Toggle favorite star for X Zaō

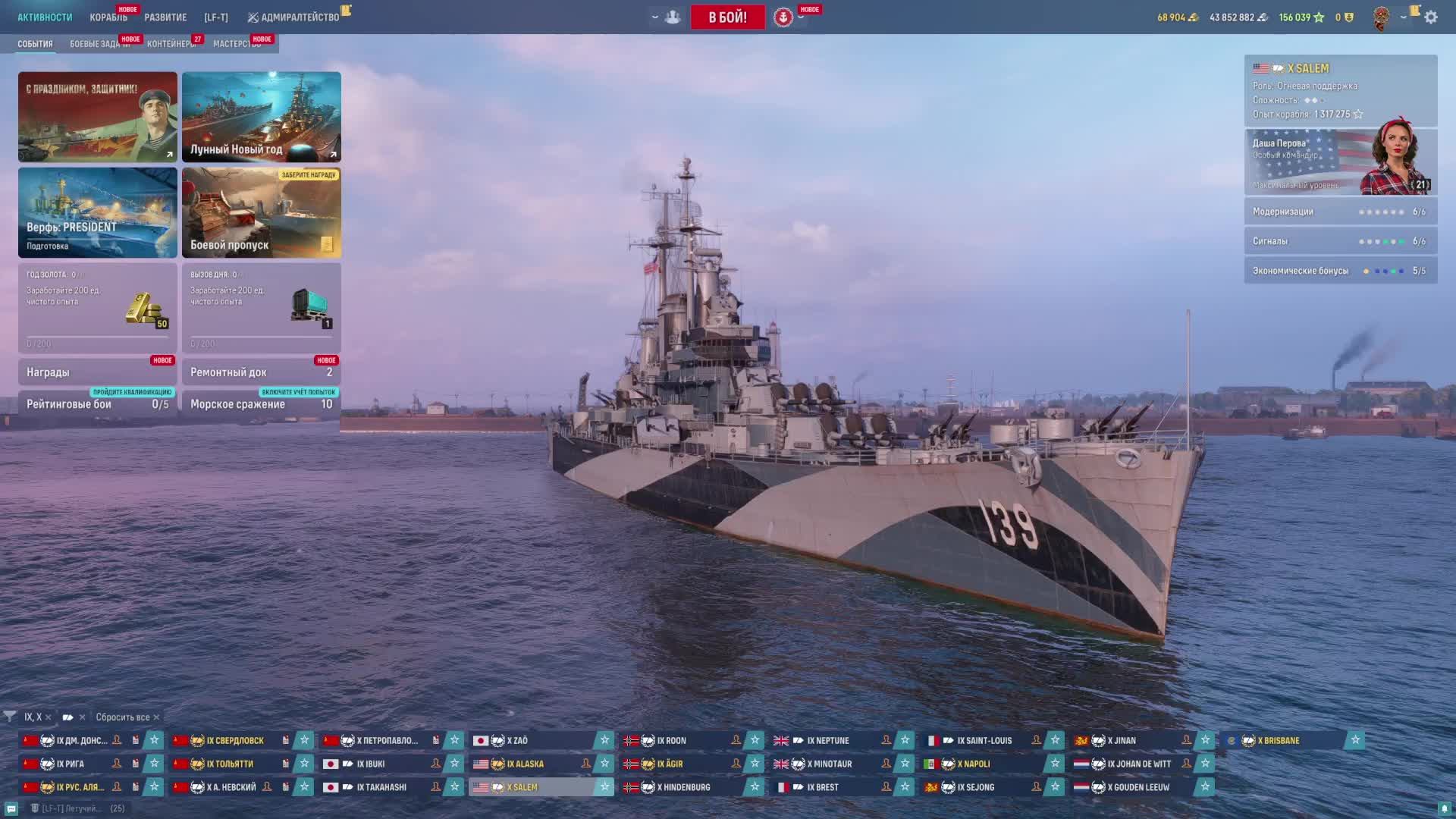(x=604, y=740)
